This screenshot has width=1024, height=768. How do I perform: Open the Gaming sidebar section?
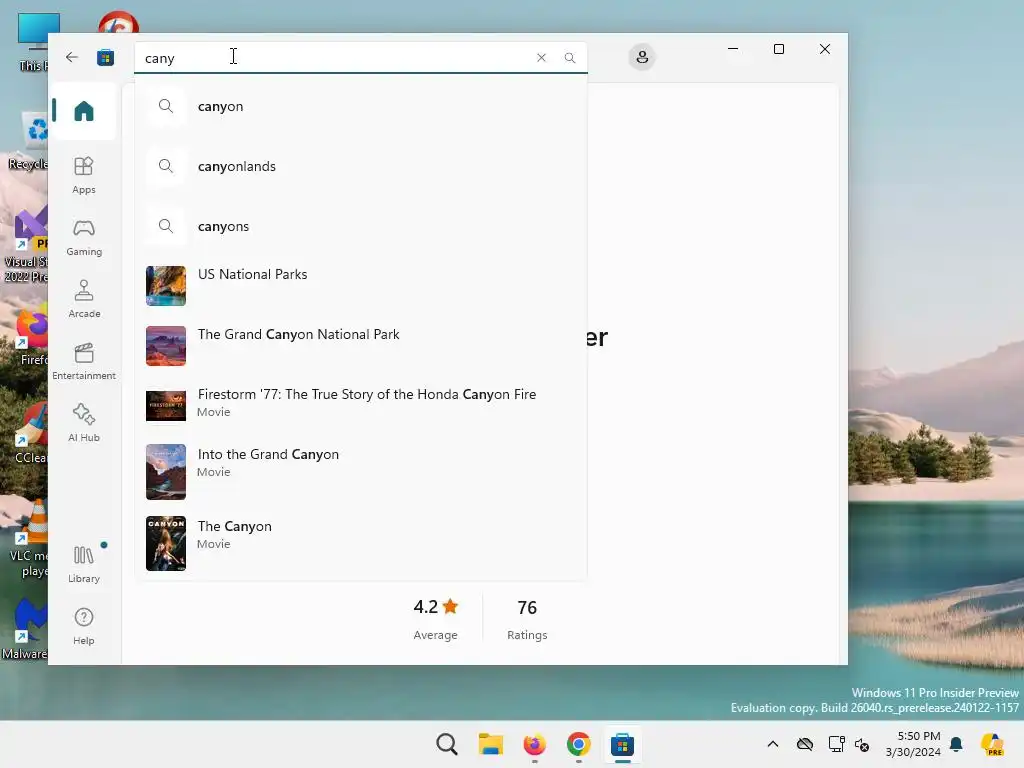pos(84,238)
